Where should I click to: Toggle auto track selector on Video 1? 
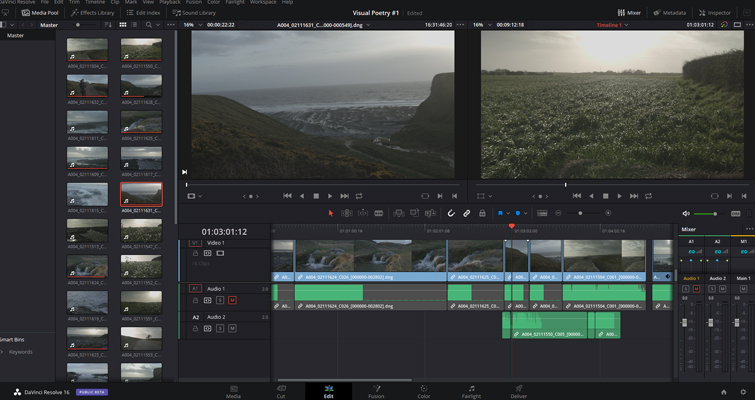pos(208,253)
